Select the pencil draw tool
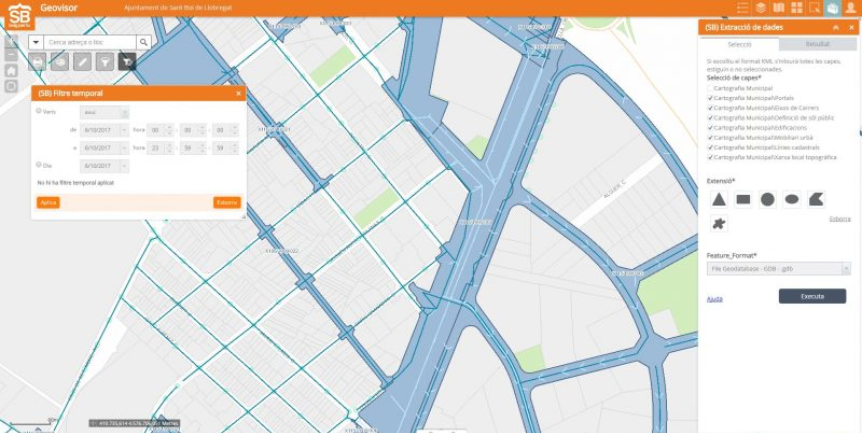 point(82,62)
